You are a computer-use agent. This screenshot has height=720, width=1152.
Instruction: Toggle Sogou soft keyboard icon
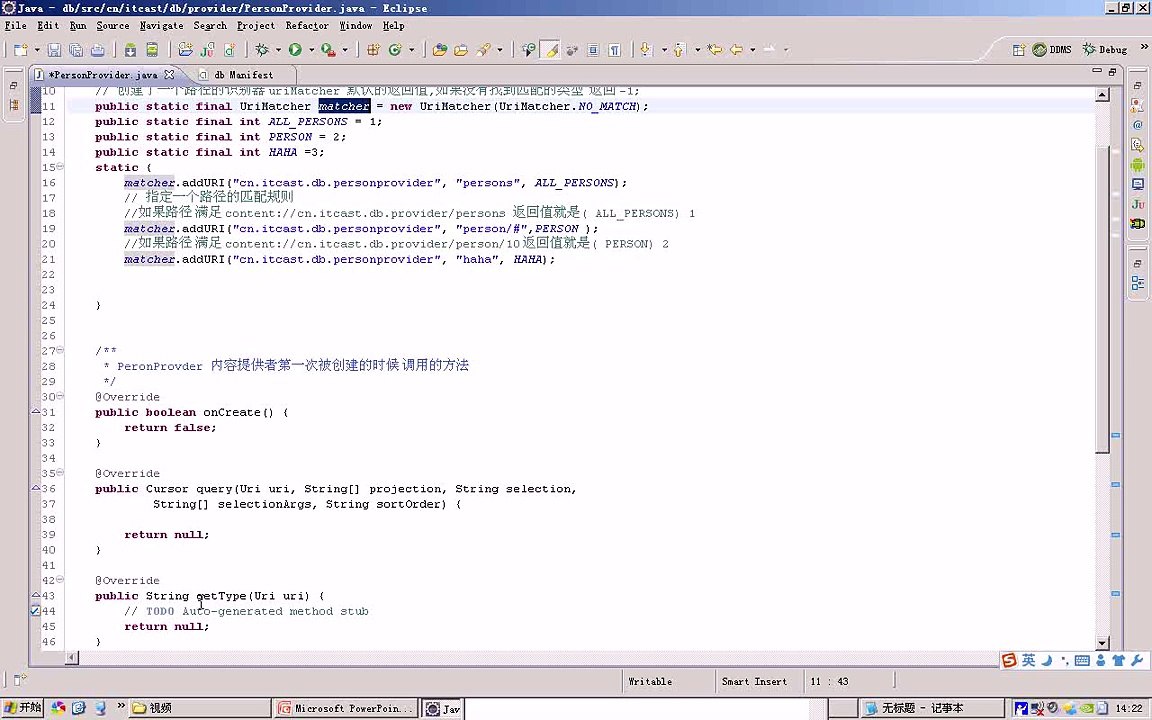[x=1081, y=660]
